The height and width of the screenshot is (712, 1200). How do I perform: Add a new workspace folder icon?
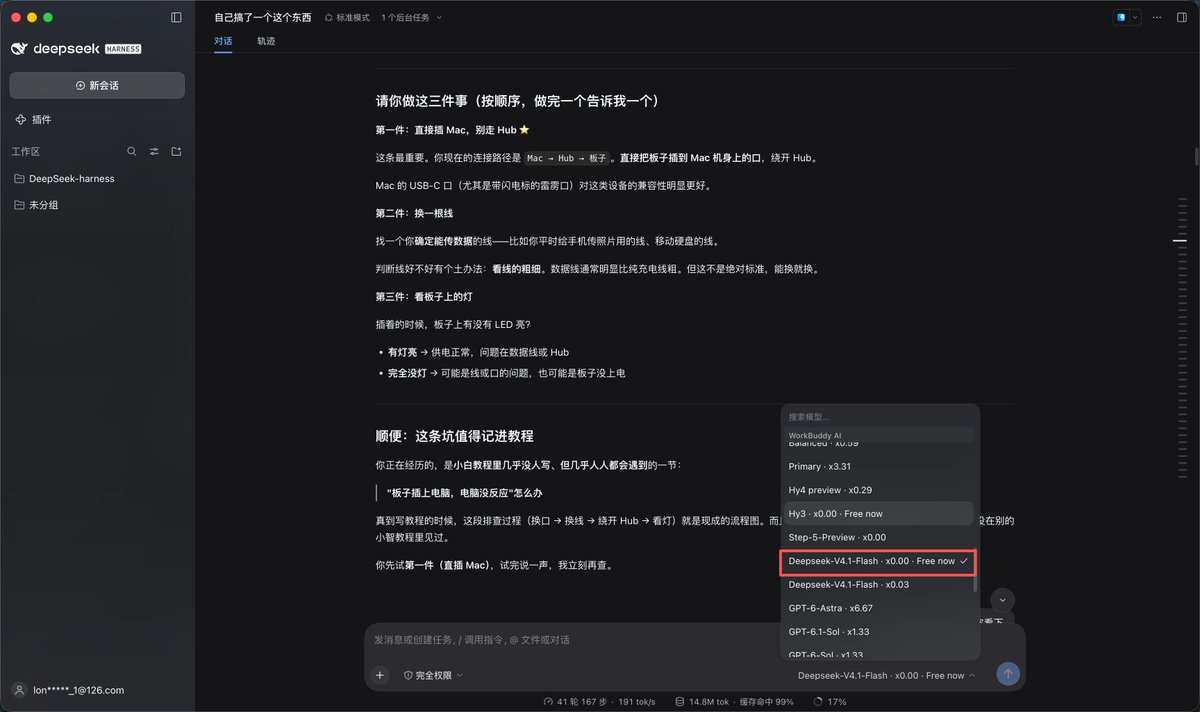(x=176, y=151)
